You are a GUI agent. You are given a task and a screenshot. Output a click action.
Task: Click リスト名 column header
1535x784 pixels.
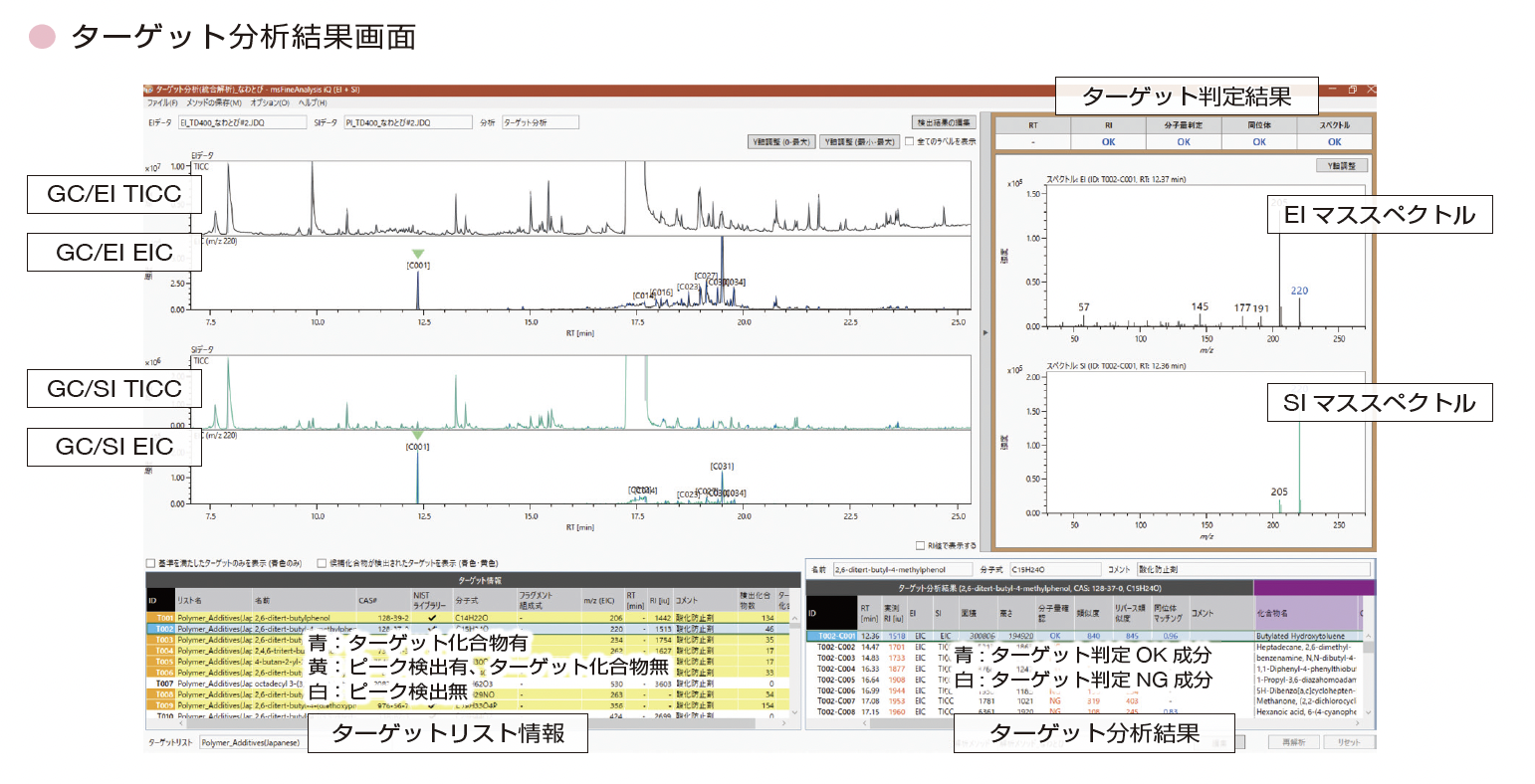pyautogui.click(x=211, y=600)
